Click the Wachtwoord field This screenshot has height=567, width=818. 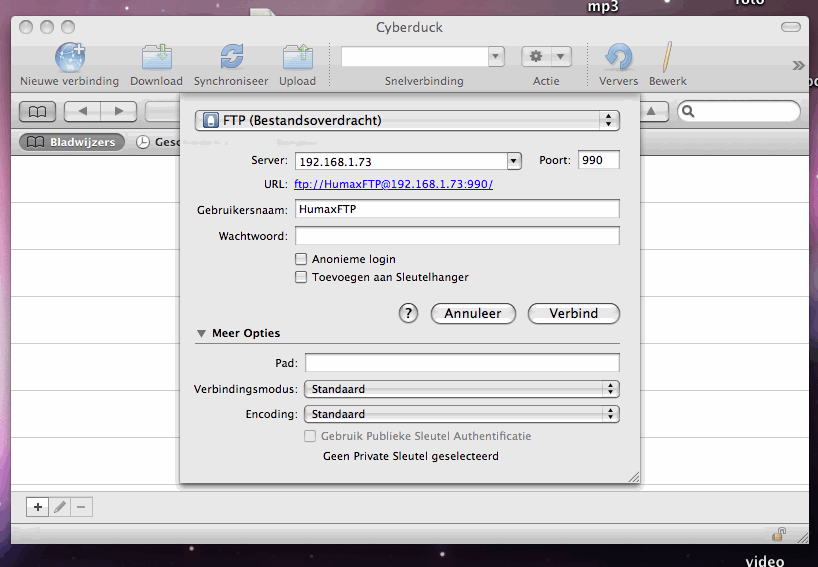[458, 236]
